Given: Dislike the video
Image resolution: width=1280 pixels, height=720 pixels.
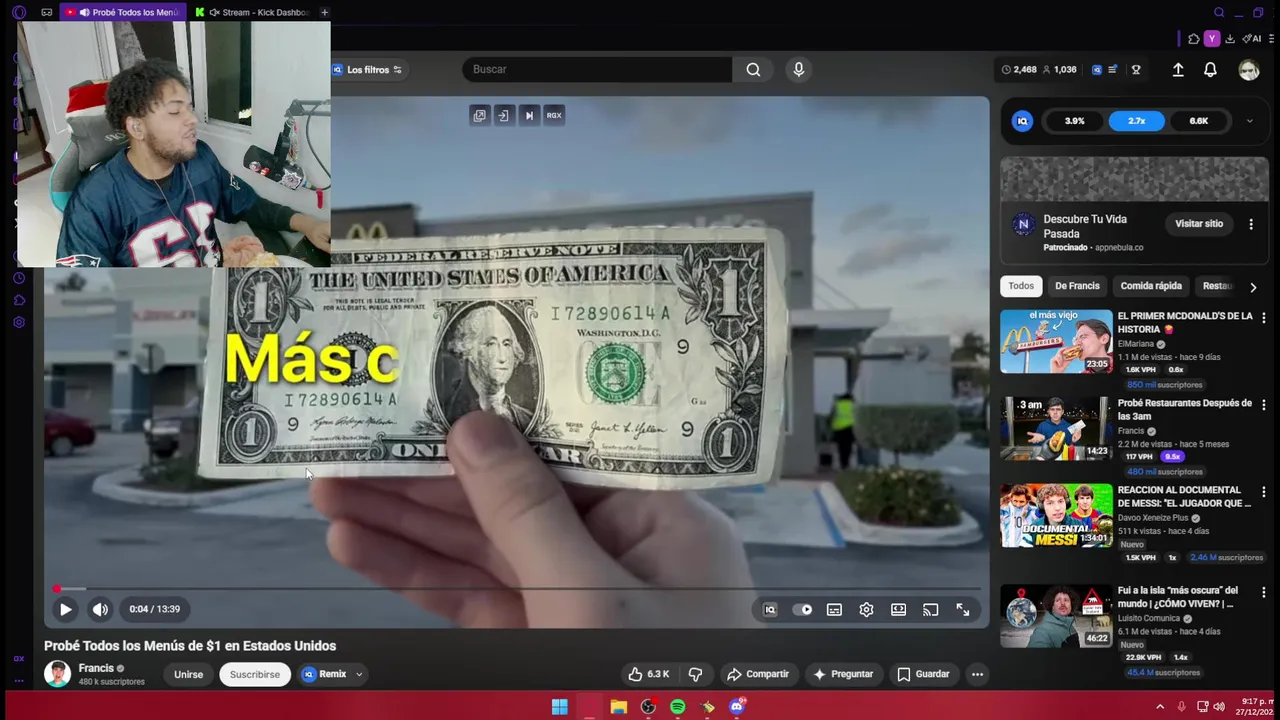Looking at the screenshot, I should [x=695, y=674].
